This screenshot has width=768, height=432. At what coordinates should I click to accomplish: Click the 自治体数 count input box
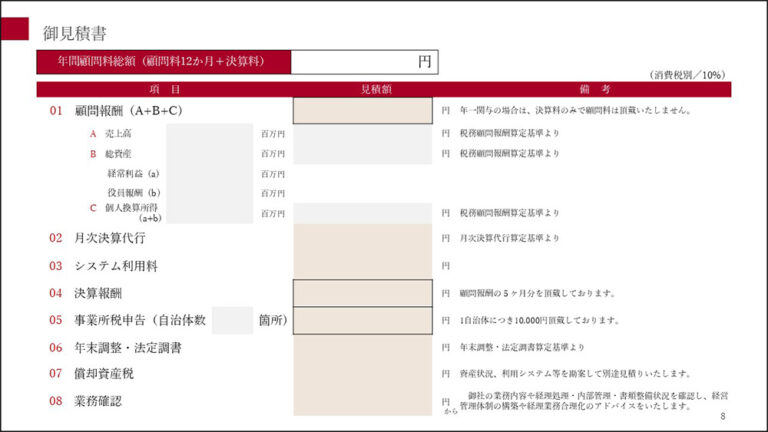(x=232, y=320)
